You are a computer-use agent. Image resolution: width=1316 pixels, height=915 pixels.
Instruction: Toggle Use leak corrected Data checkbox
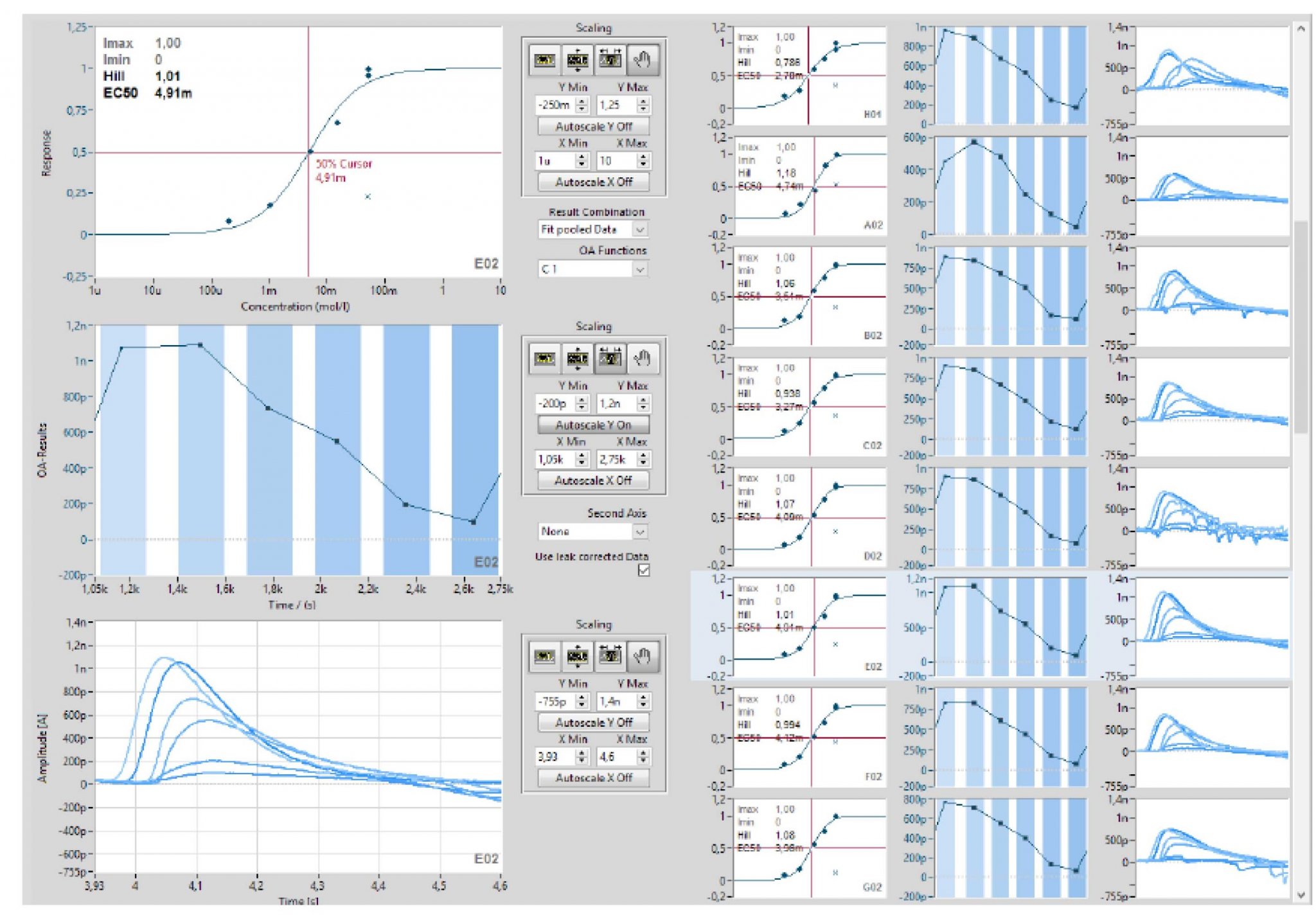[643, 570]
